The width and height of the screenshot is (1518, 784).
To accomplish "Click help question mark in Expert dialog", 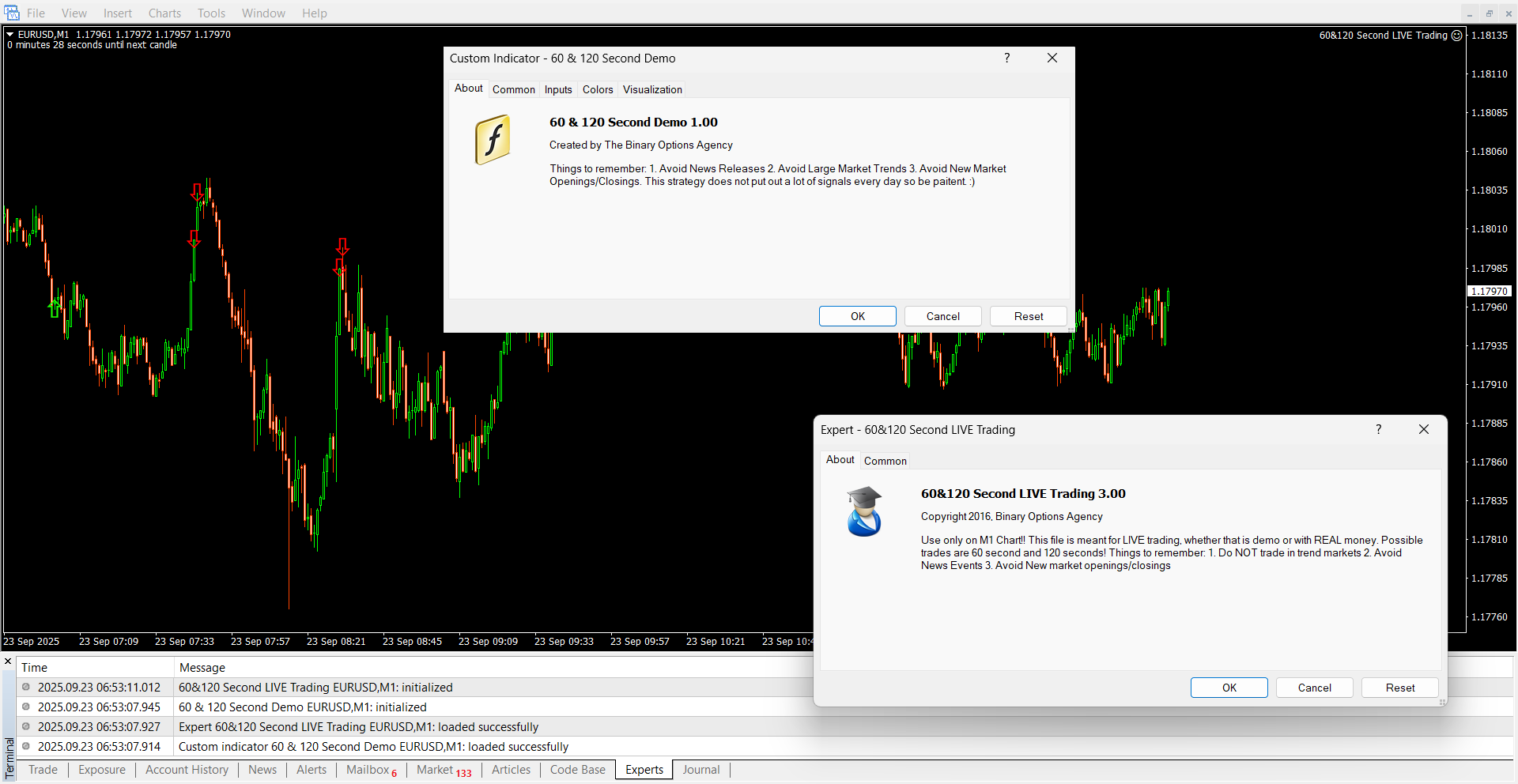I will [x=1378, y=430].
